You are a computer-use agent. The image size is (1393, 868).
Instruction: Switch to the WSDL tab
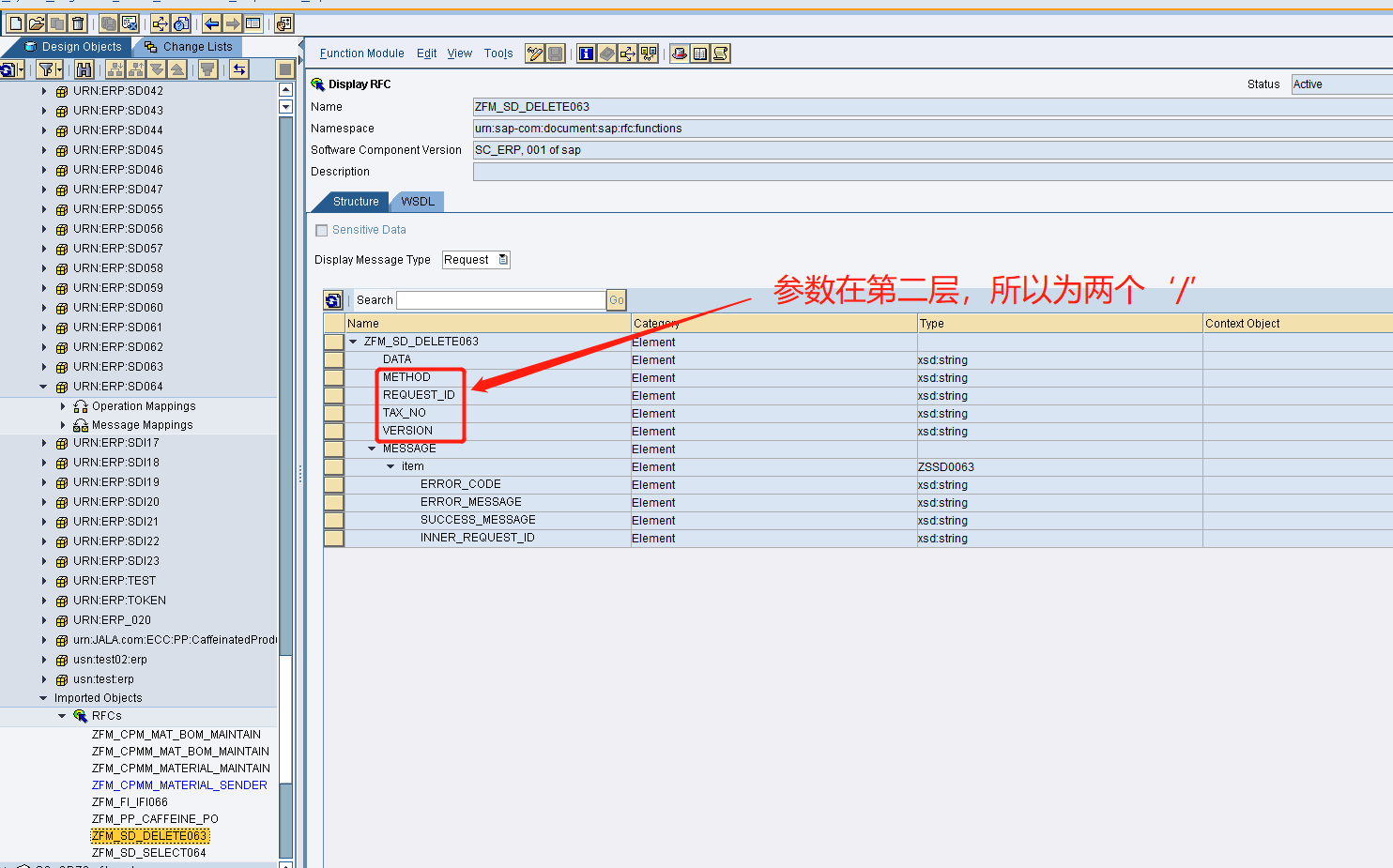[x=416, y=201]
